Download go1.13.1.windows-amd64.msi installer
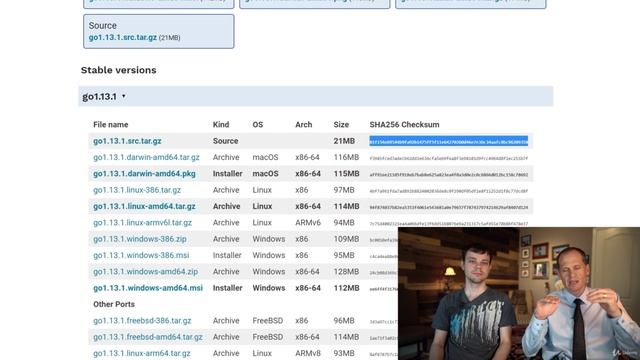640x360 pixels. pos(148,288)
